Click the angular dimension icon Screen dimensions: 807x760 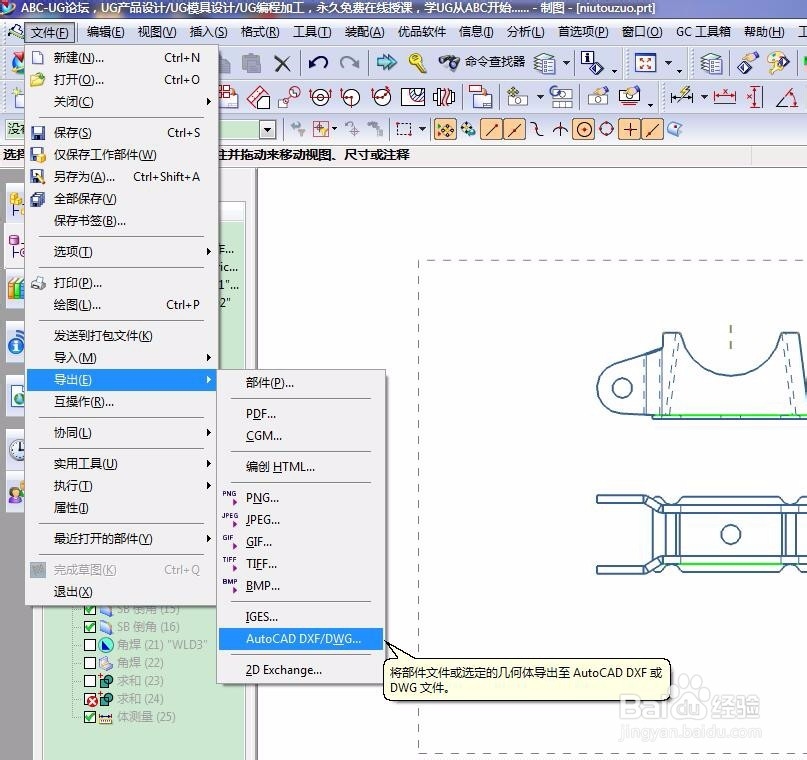(787, 97)
